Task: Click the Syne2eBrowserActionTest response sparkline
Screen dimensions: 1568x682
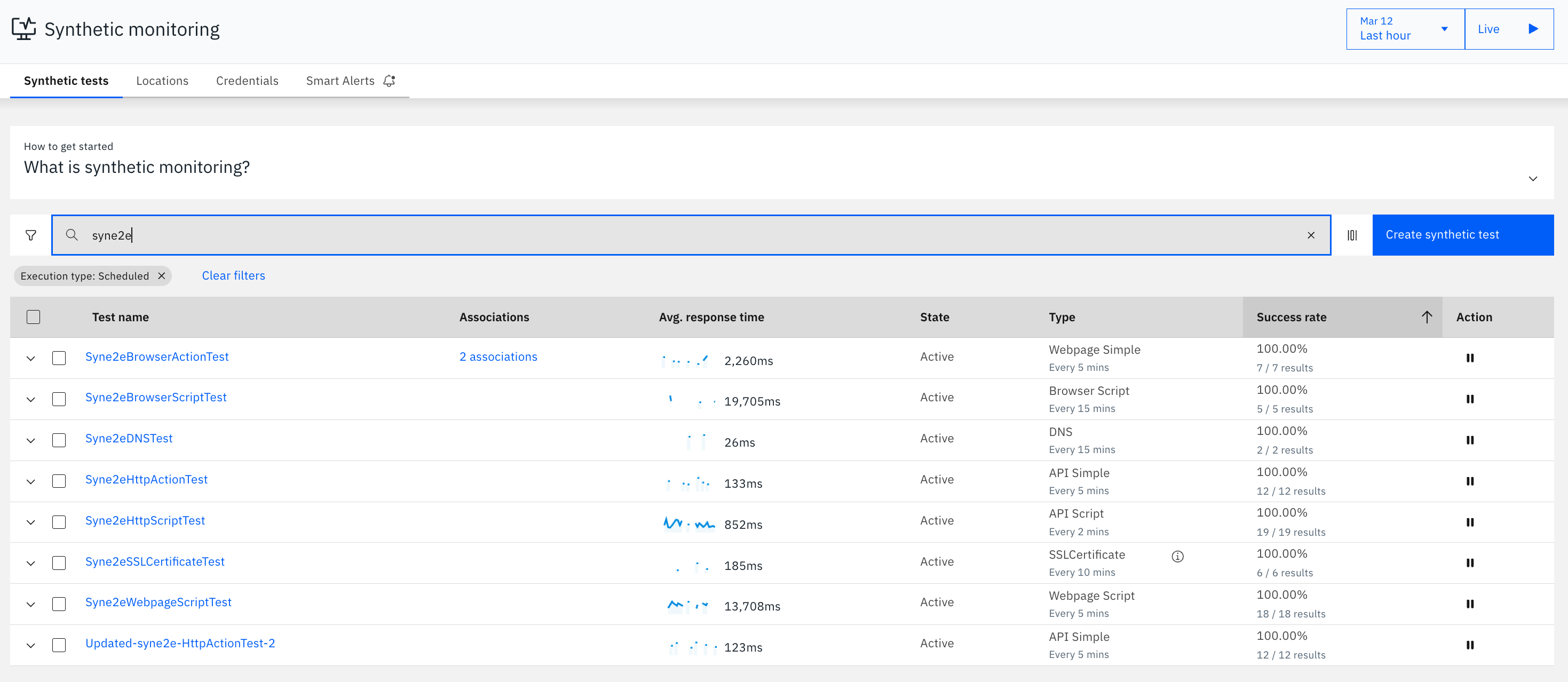Action: pyautogui.click(x=685, y=360)
